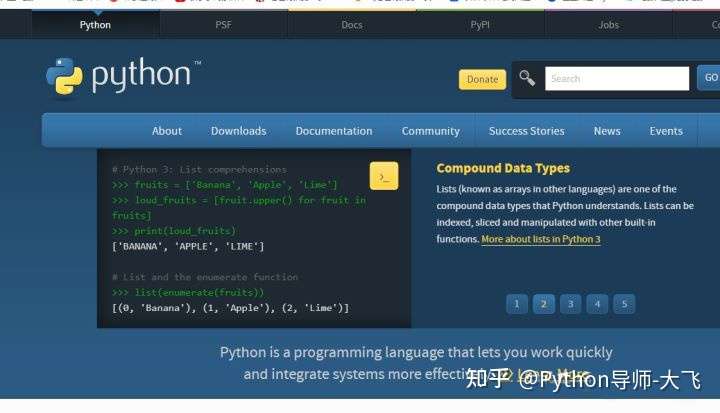
Task: Open the News menu
Action: coord(607,131)
